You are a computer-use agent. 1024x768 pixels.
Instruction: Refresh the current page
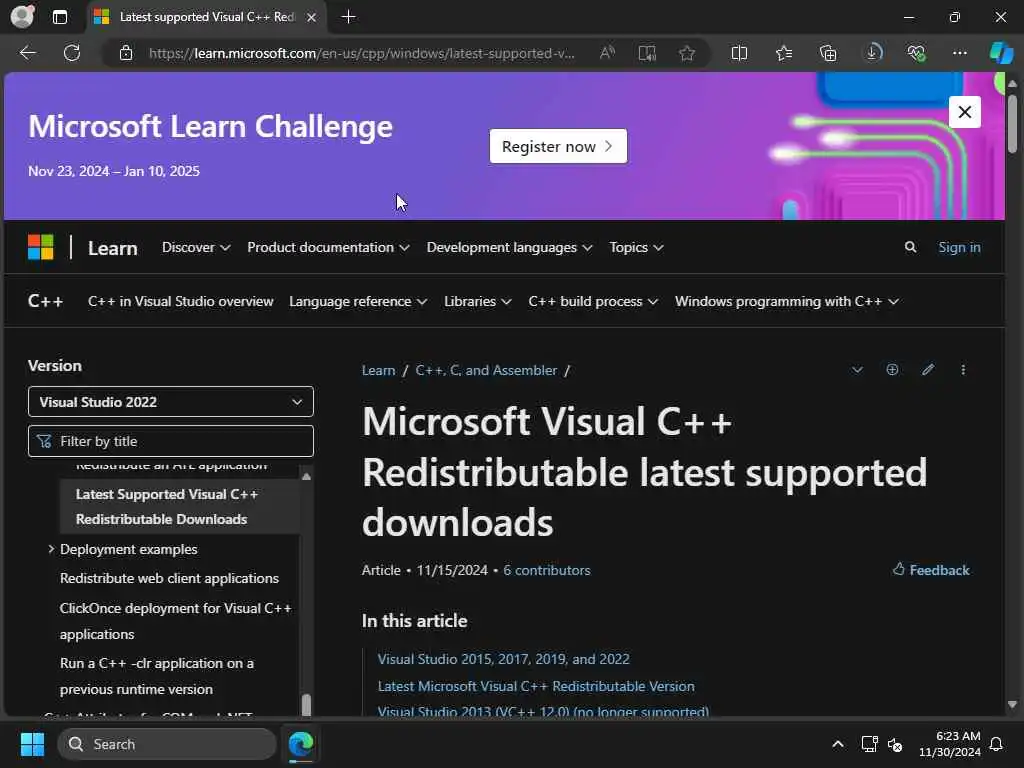72,53
